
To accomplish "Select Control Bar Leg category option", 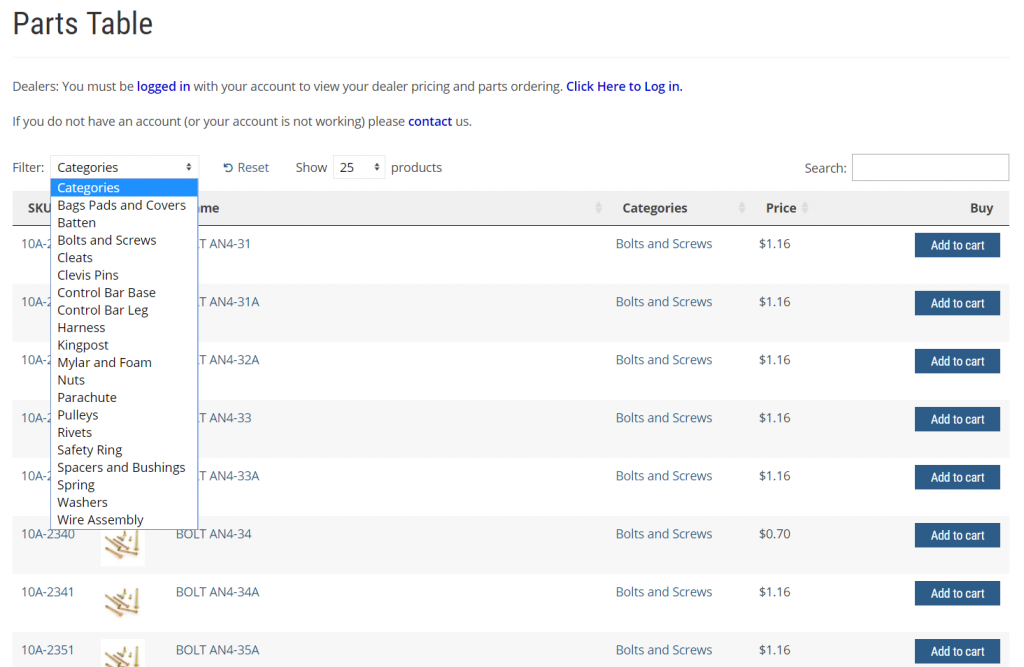I will [102, 310].
